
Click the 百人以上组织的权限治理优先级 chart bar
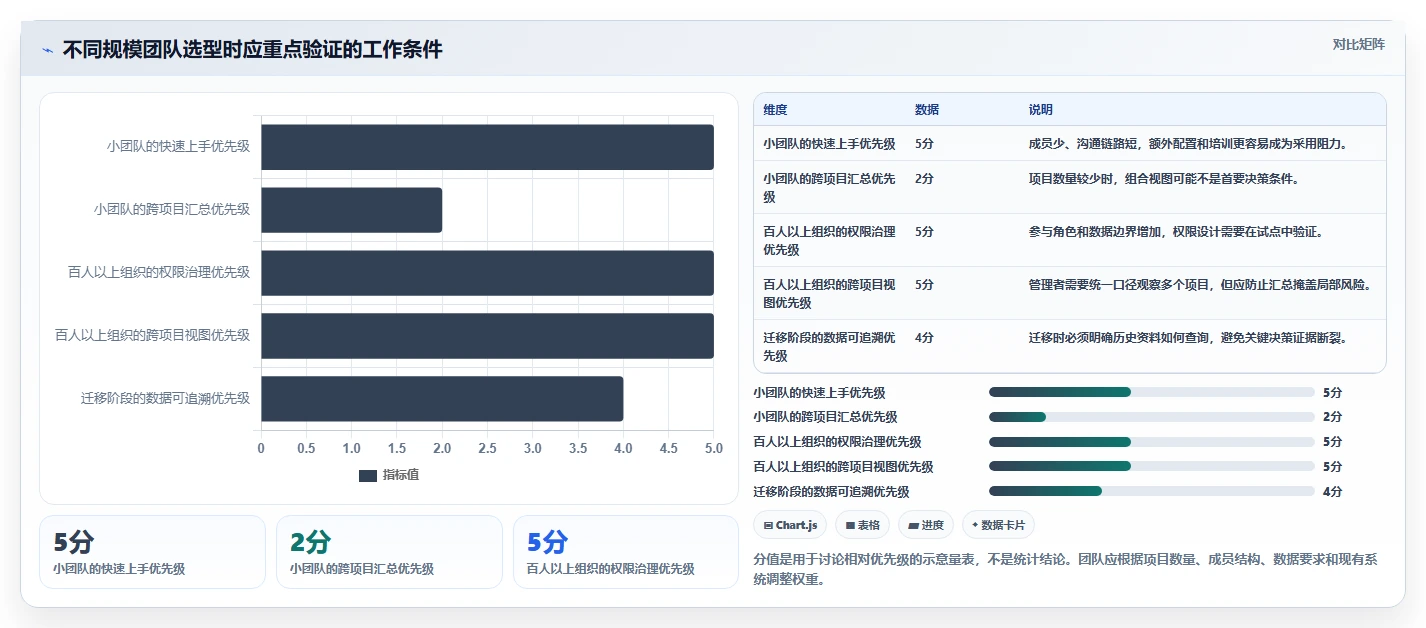click(x=487, y=272)
